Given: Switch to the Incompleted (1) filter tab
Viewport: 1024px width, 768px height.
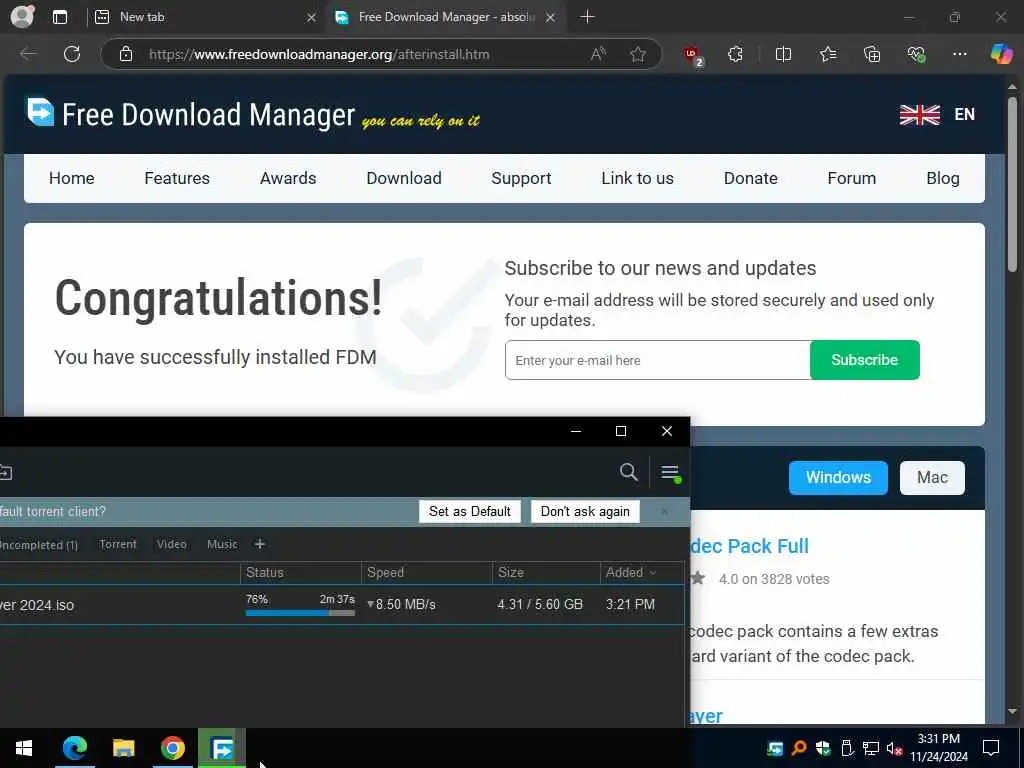Looking at the screenshot, I should coord(38,545).
